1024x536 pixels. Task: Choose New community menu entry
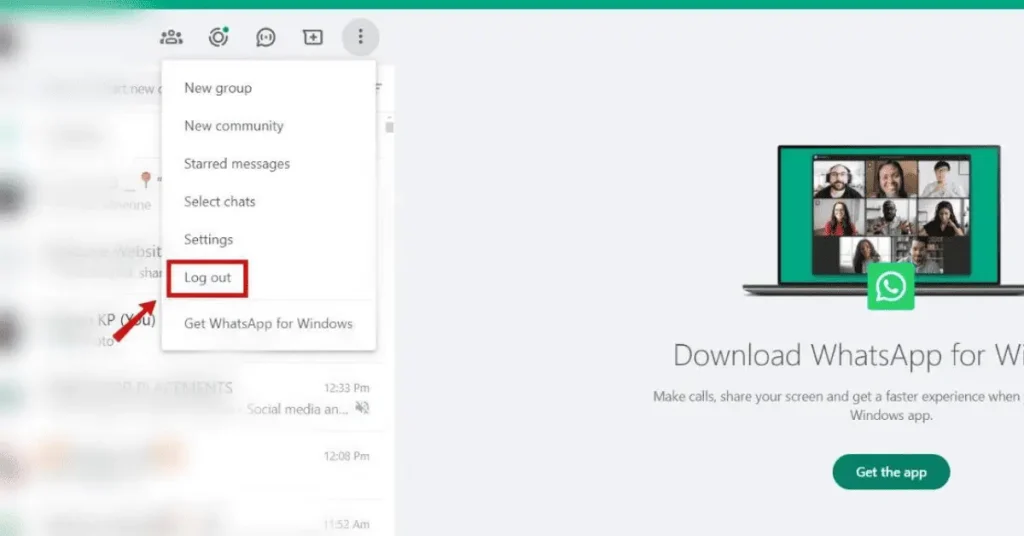(268, 125)
